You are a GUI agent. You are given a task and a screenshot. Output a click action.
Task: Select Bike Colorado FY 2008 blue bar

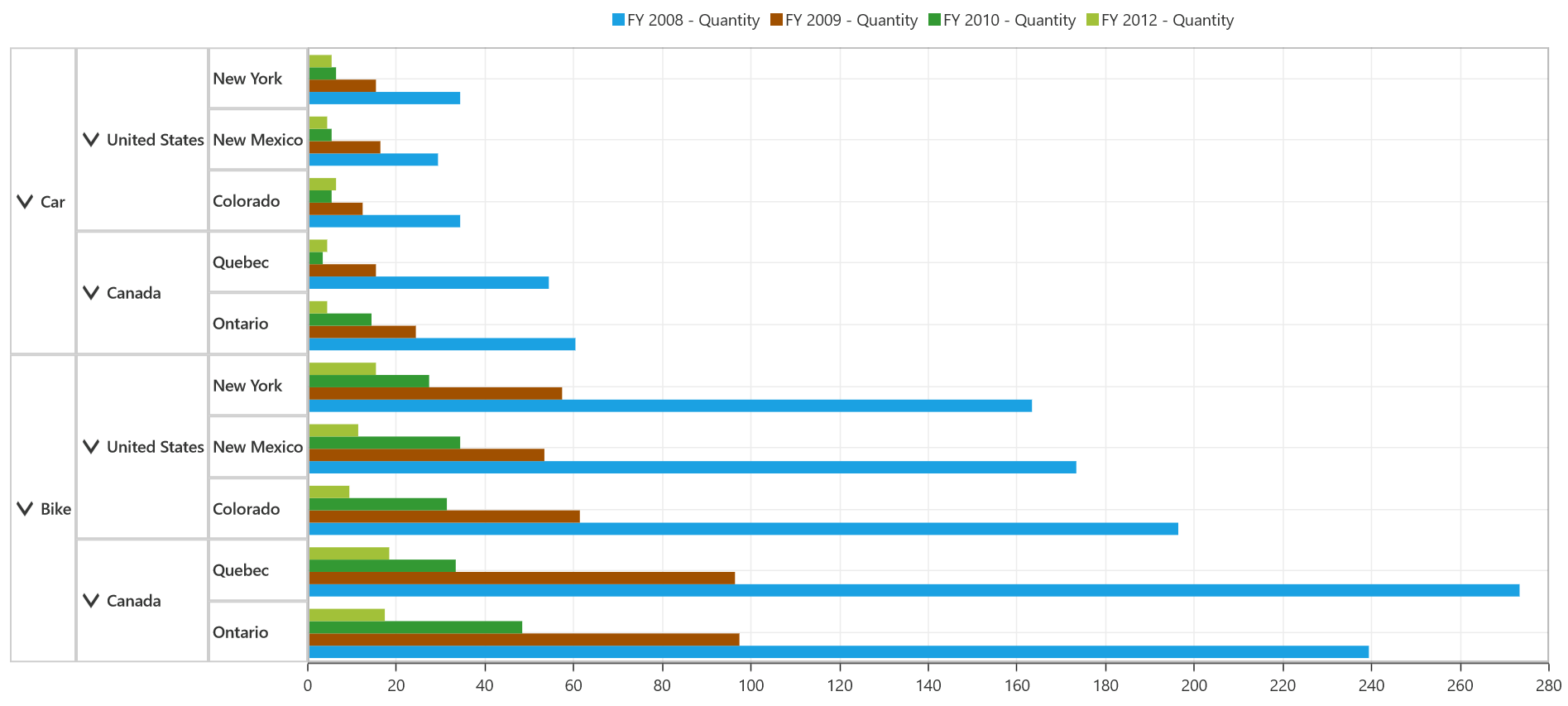pyautogui.click(x=743, y=529)
